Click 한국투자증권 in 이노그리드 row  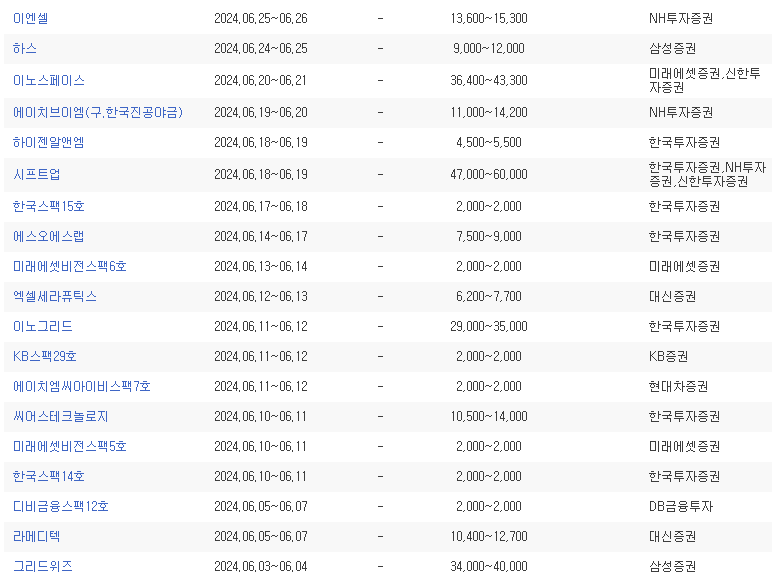684,327
